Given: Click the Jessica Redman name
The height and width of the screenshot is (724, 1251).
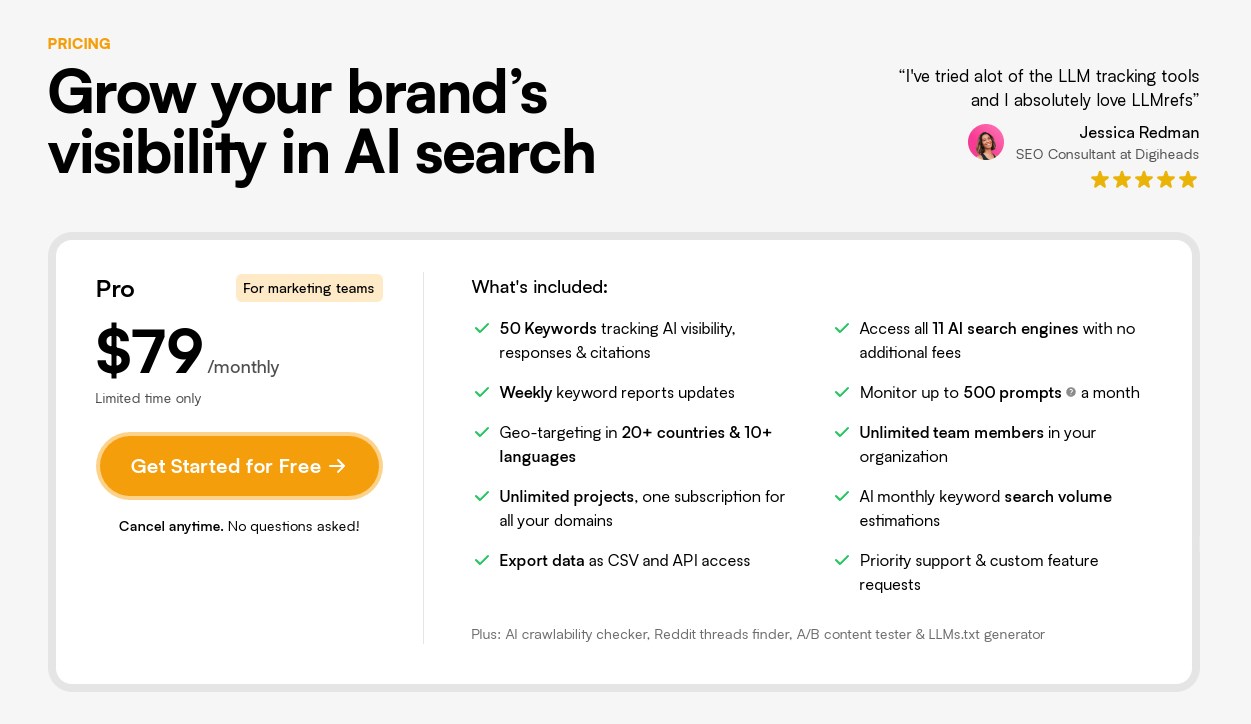Looking at the screenshot, I should coord(1139,132).
